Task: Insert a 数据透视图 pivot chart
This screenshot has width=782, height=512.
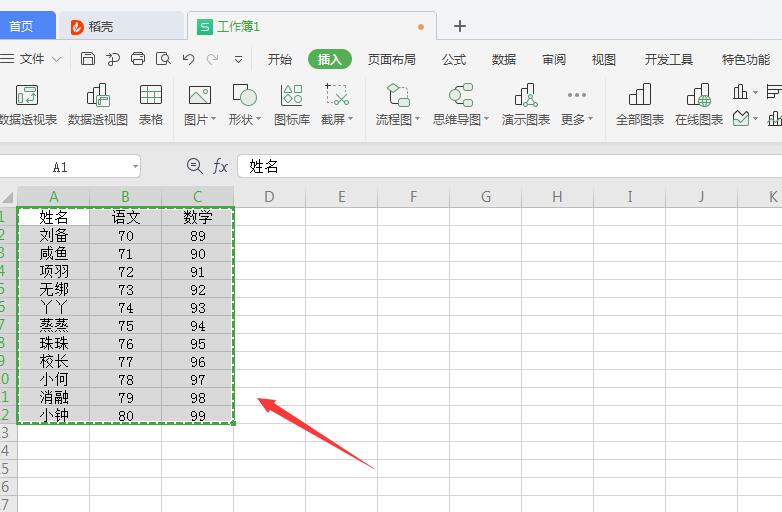Action: coord(98,105)
